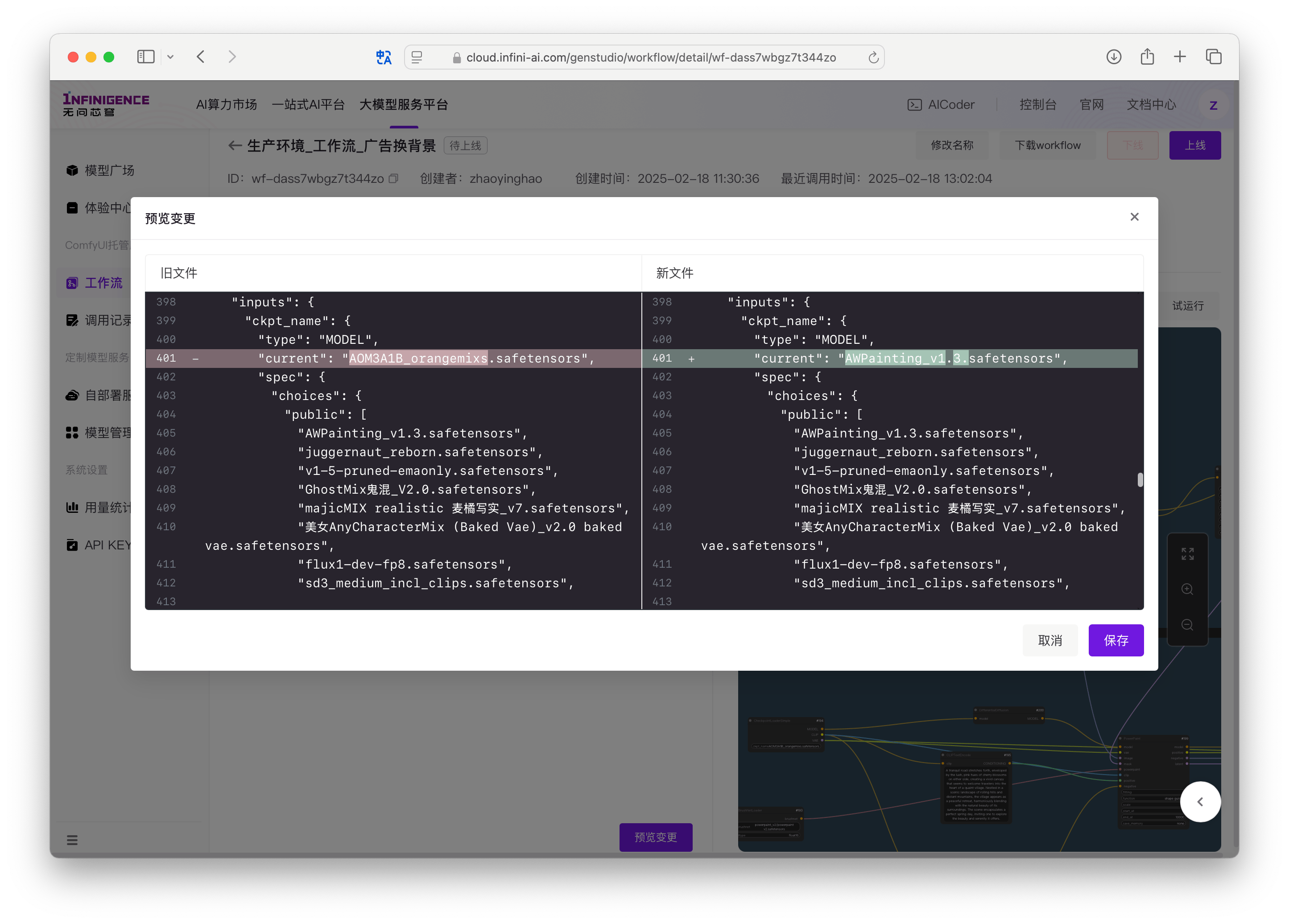The image size is (1289, 924).
Task: Open 模型管理 in the sidebar
Action: 98,433
